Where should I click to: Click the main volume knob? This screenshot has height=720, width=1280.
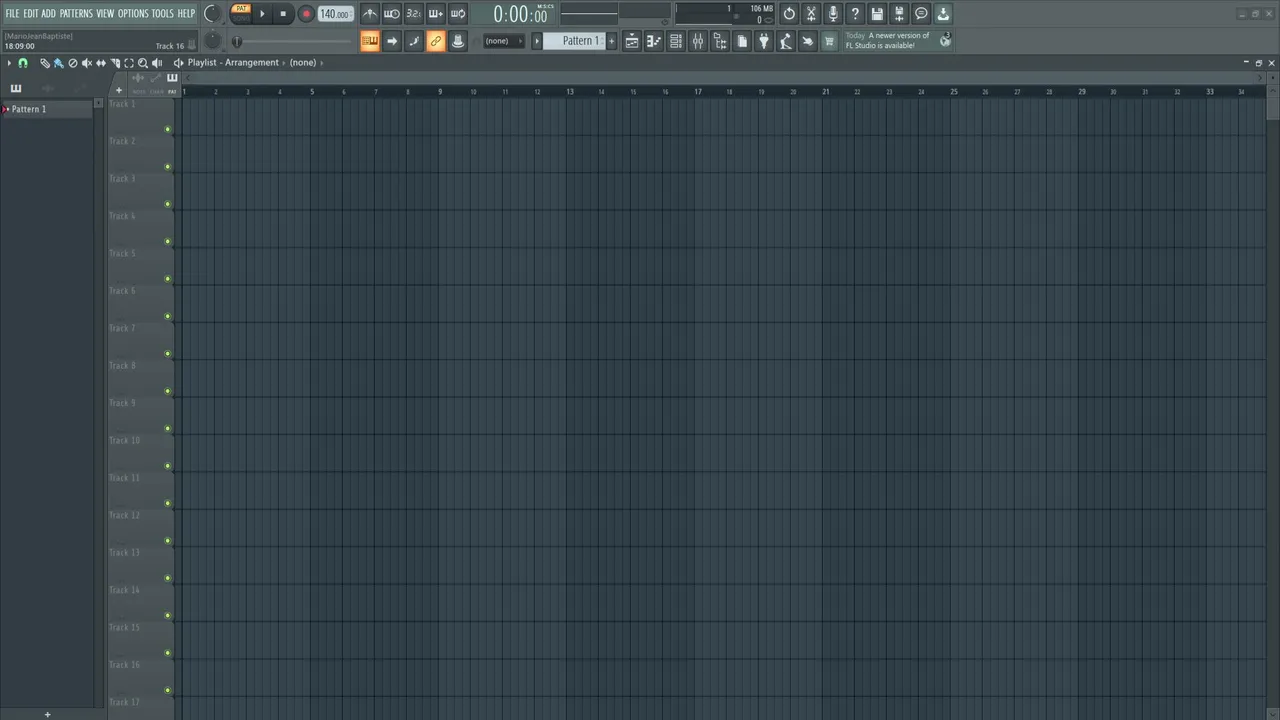click(211, 14)
